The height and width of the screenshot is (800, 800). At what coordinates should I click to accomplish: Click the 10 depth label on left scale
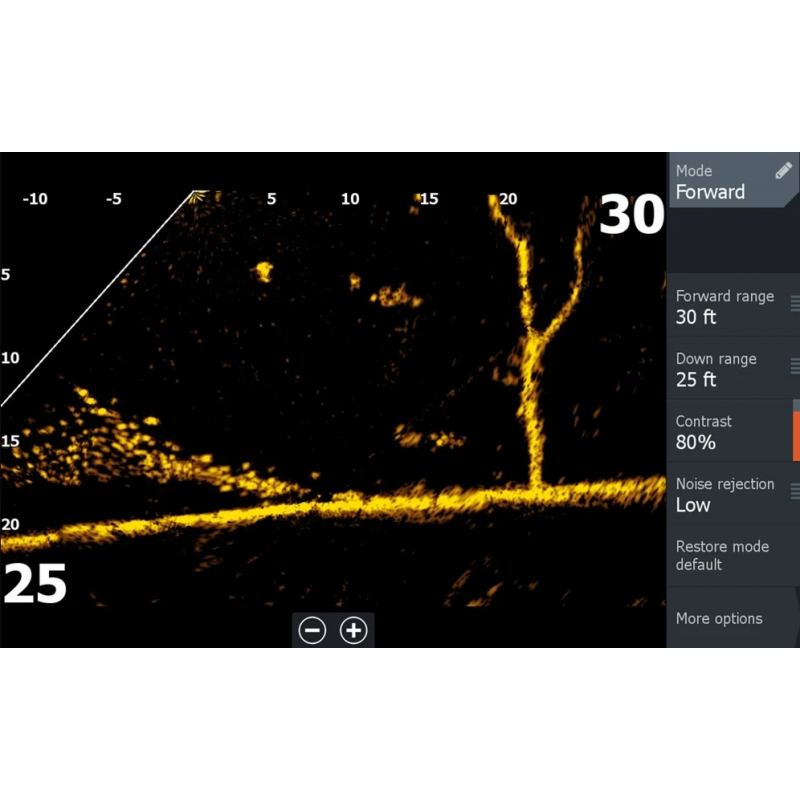click(x=10, y=358)
